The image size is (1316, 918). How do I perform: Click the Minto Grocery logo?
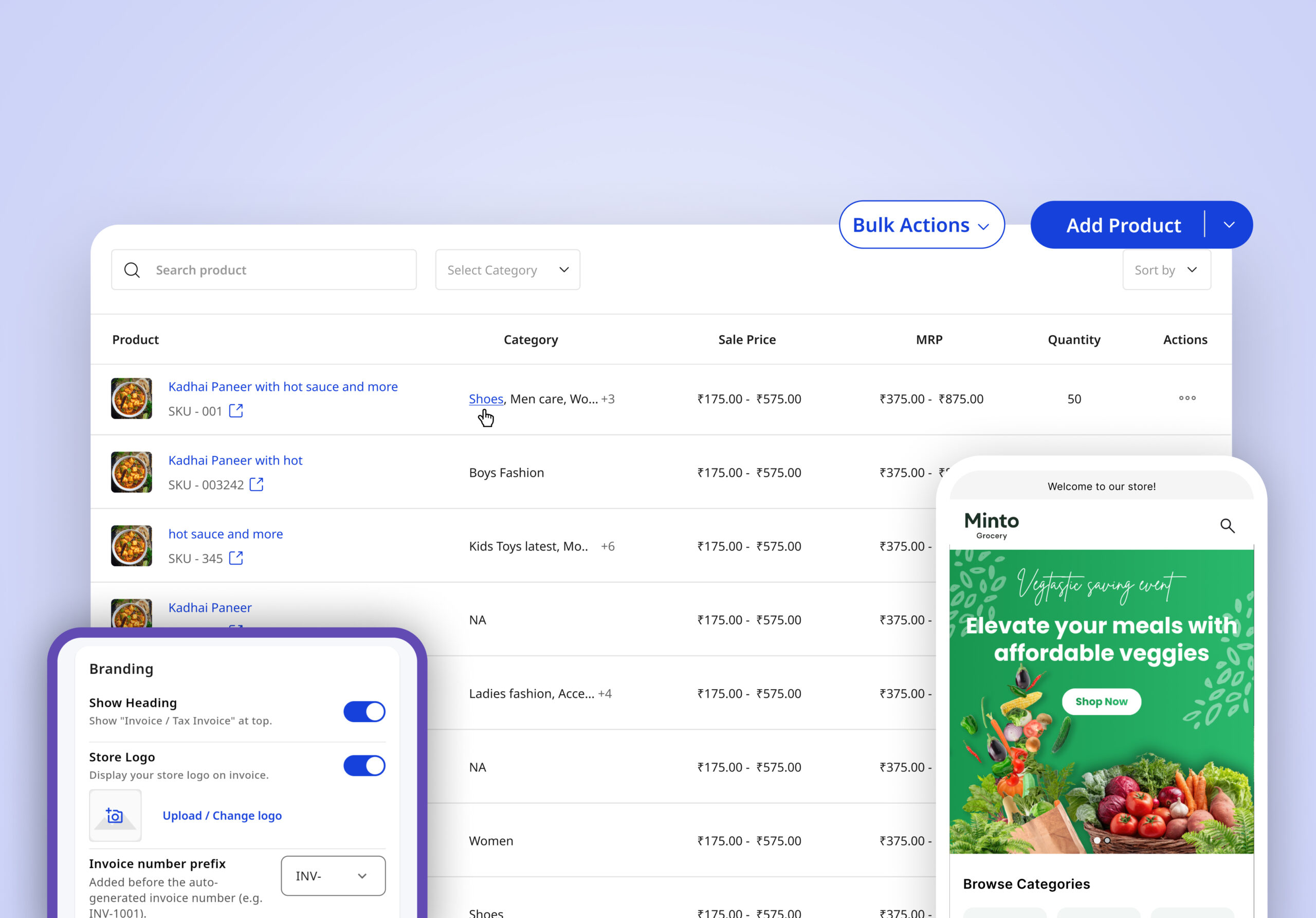991,525
